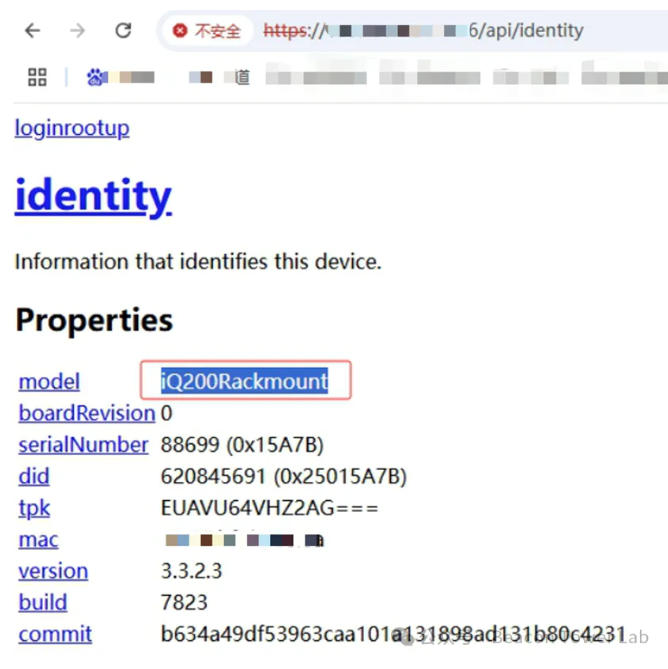The image size is (668, 669).
Task: Click the address bar URL ending in /api/identity
Action: pyautogui.click(x=423, y=31)
